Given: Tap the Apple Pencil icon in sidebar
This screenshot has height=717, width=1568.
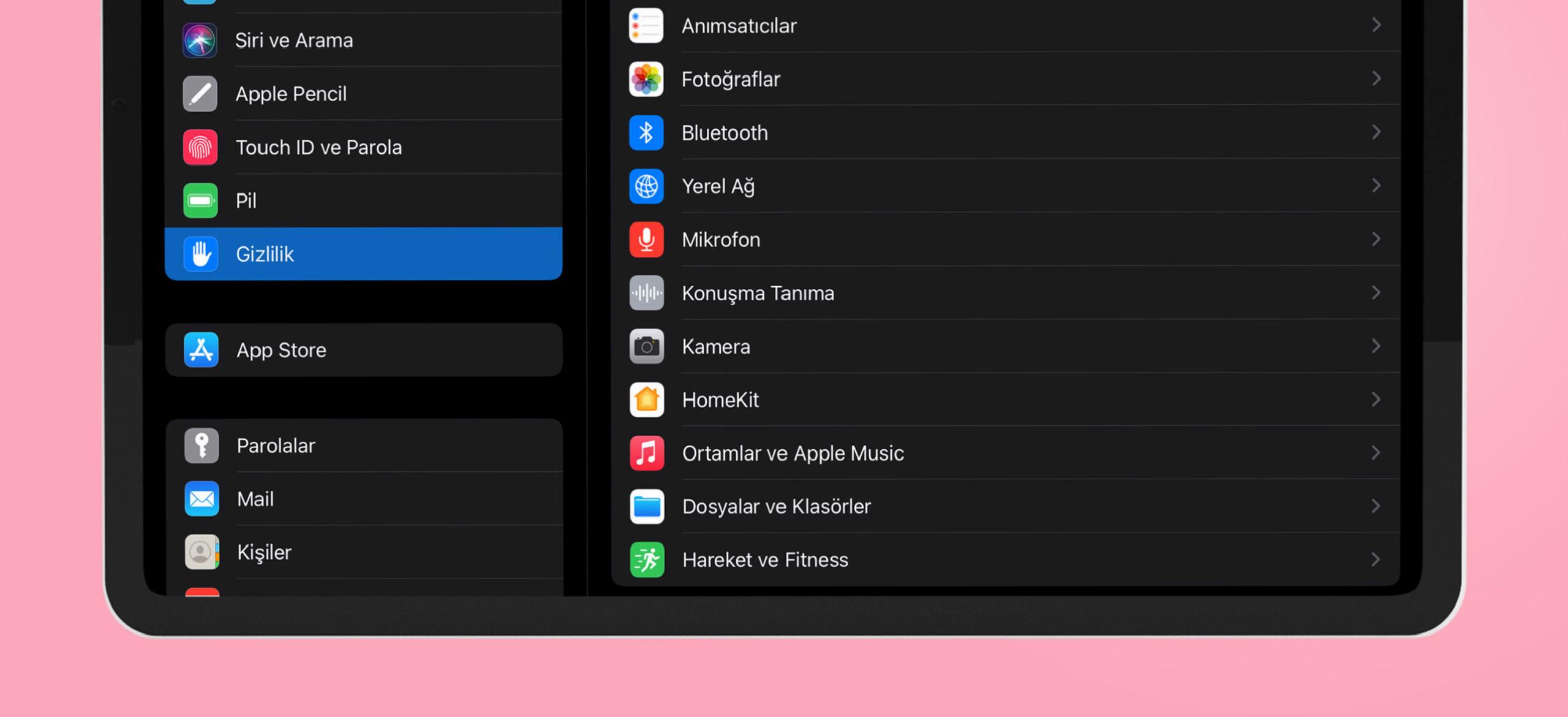Looking at the screenshot, I should [x=200, y=94].
